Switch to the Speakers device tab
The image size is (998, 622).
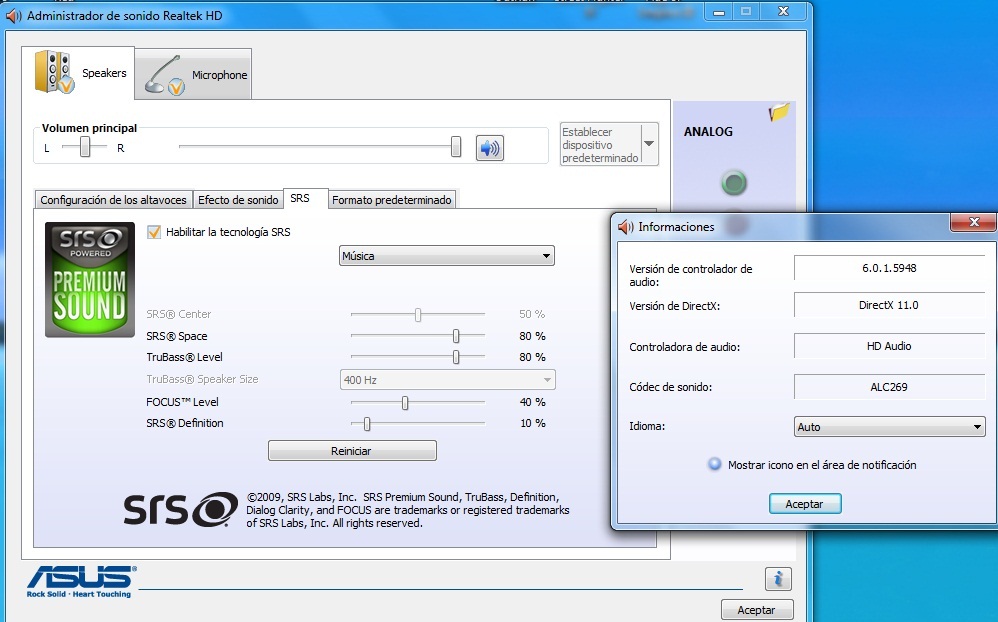78,73
